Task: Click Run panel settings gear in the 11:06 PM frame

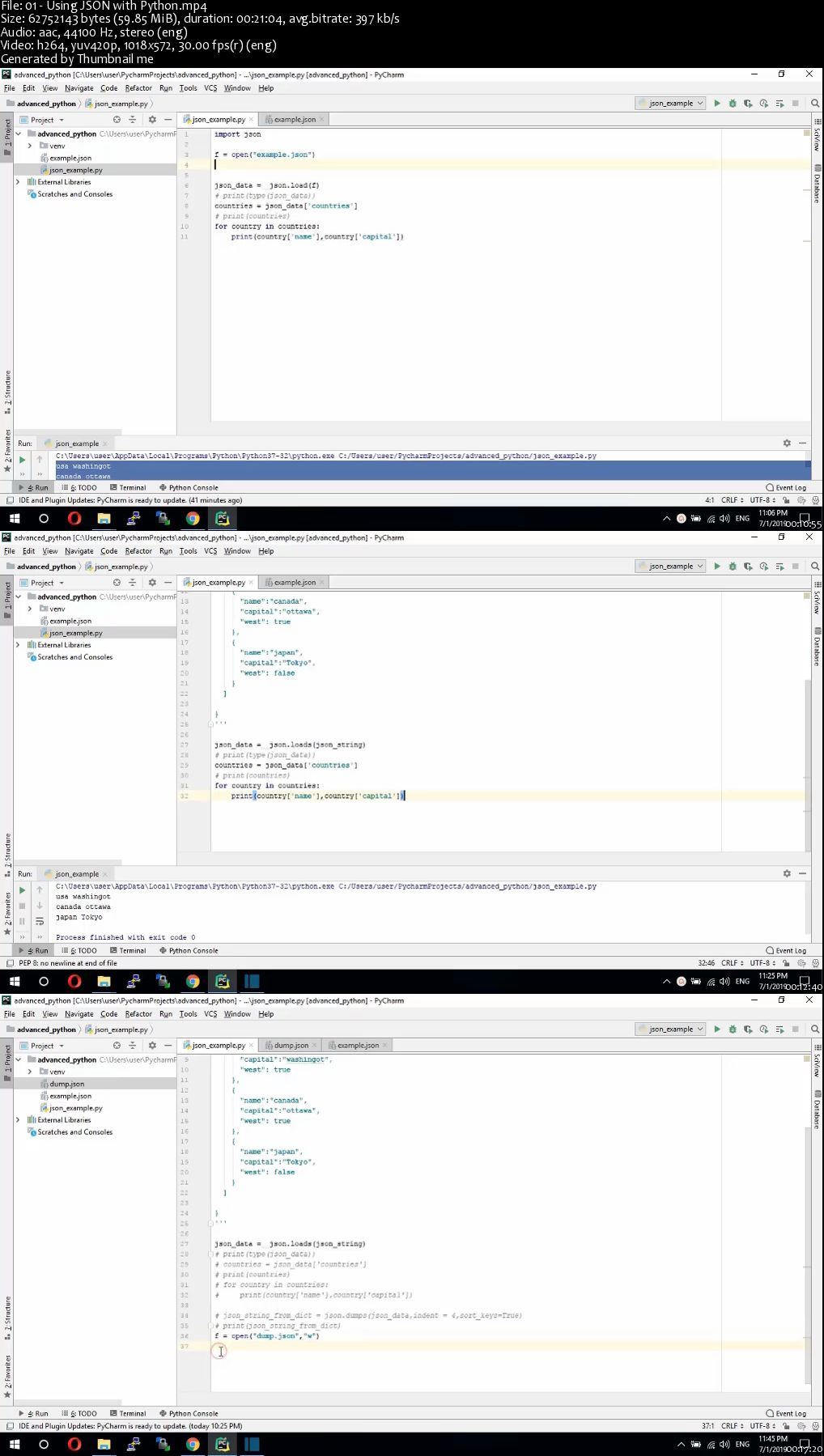Action: click(x=787, y=444)
